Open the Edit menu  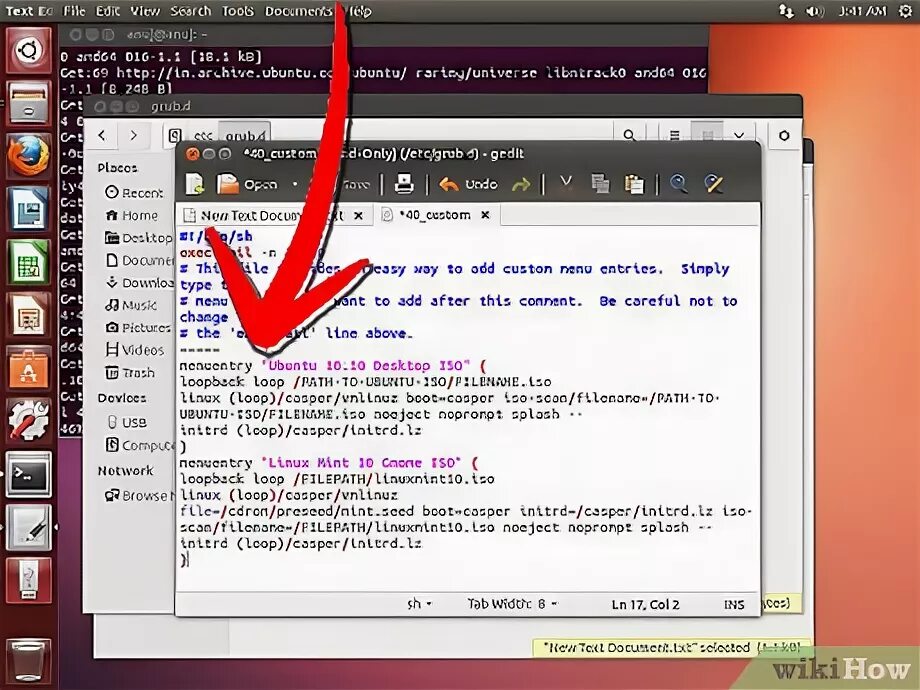tap(108, 11)
